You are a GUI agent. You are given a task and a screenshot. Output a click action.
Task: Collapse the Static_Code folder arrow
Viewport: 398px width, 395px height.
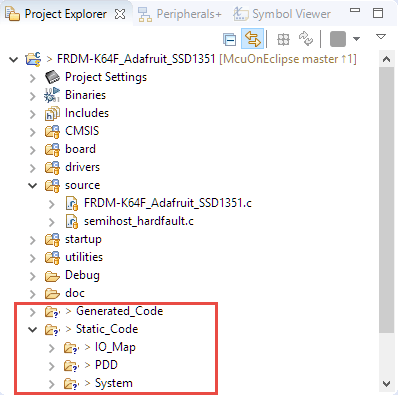point(33,330)
